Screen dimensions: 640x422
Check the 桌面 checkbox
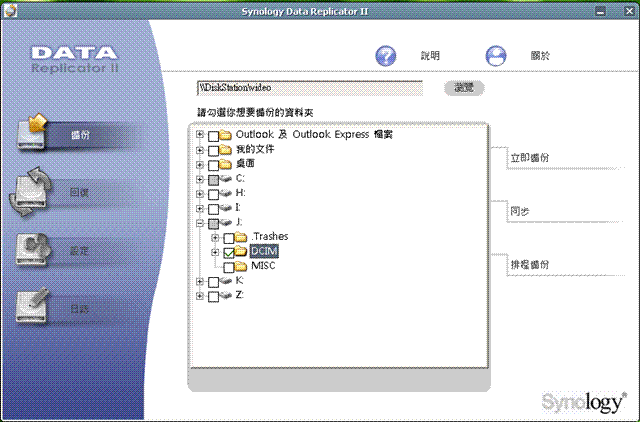213,165
